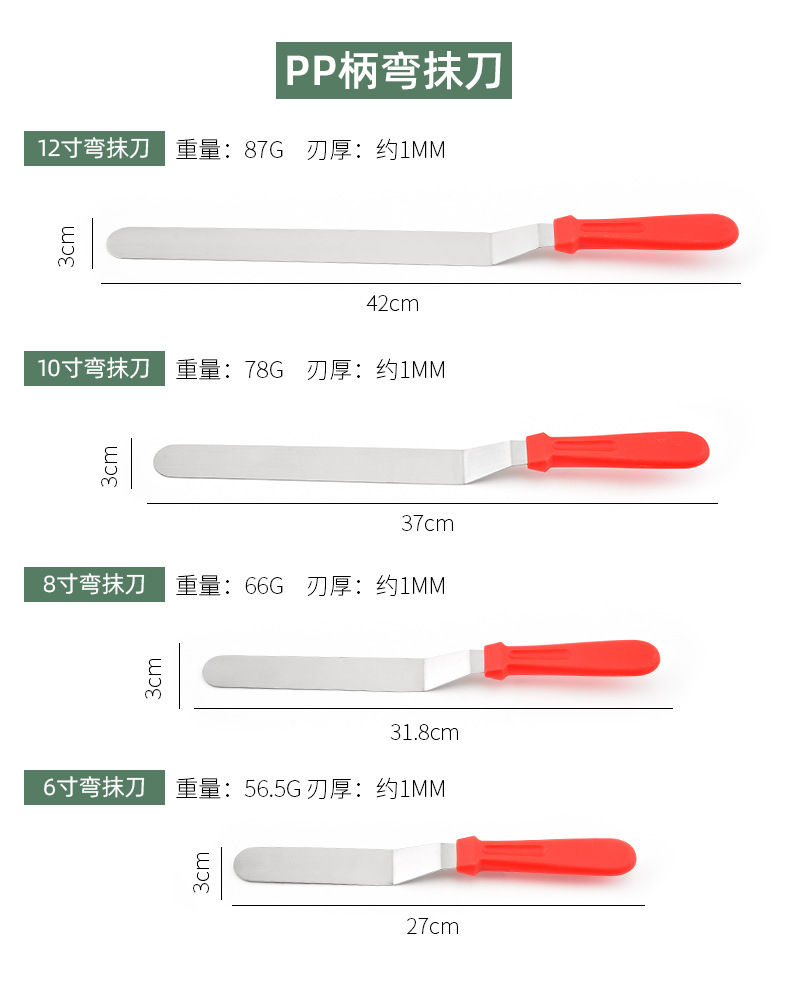
Task: Click the 8寸弯抹刀 green label
Action: [x=94, y=584]
